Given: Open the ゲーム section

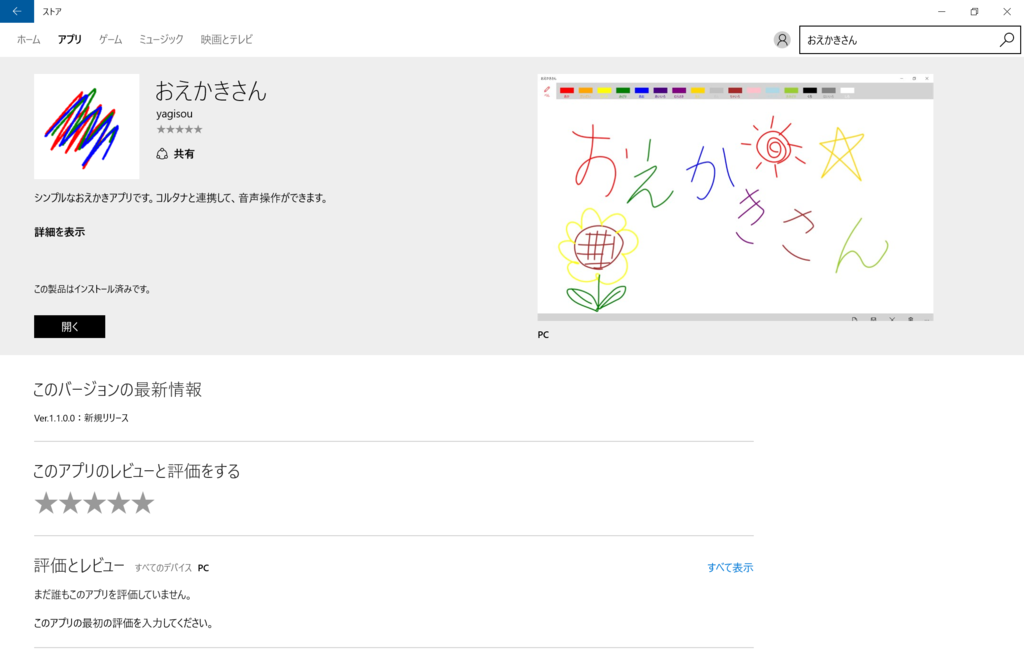Looking at the screenshot, I should (109, 40).
